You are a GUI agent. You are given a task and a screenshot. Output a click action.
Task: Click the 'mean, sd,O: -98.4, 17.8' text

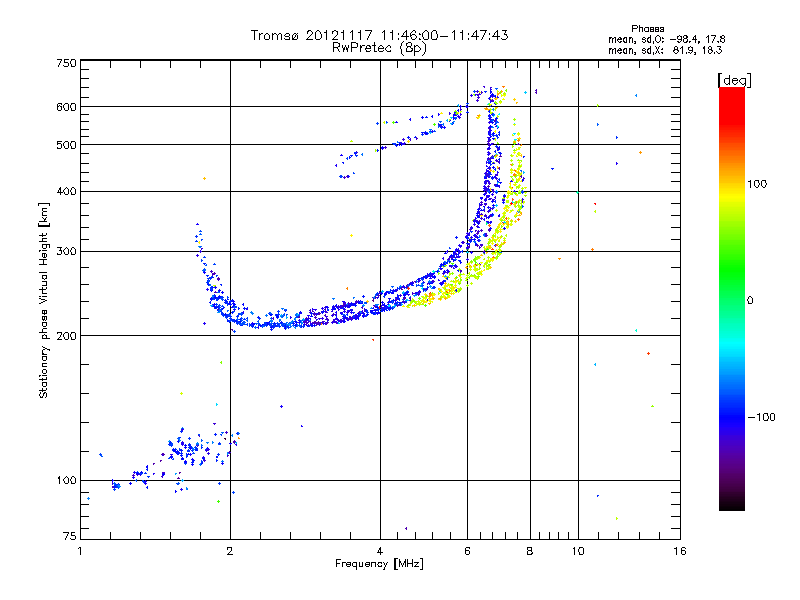(666, 39)
